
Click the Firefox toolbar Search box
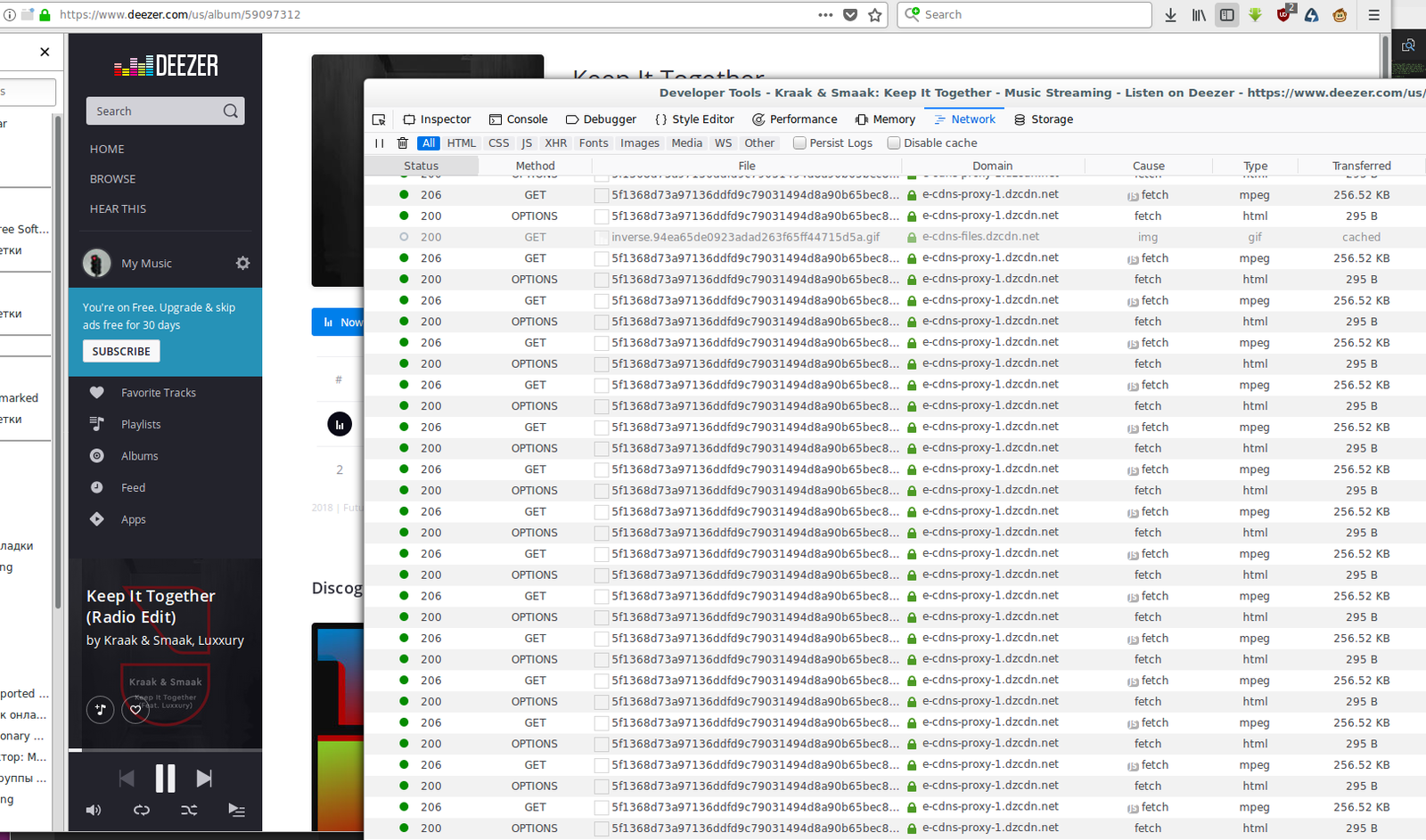[1025, 15]
